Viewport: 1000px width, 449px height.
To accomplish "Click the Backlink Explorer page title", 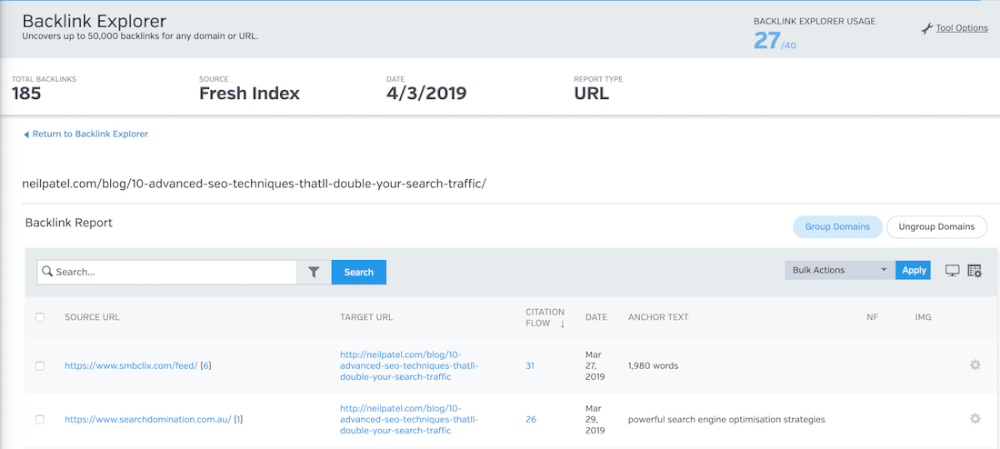I will pyautogui.click(x=94, y=20).
